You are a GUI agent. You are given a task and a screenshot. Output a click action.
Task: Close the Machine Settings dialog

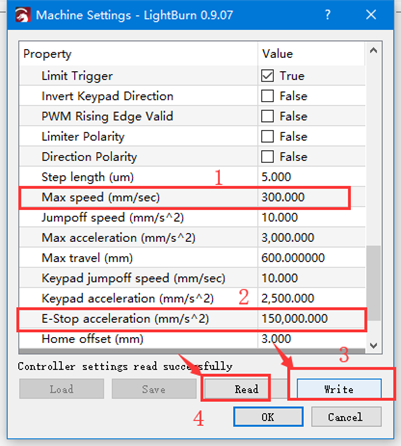tap(371, 15)
